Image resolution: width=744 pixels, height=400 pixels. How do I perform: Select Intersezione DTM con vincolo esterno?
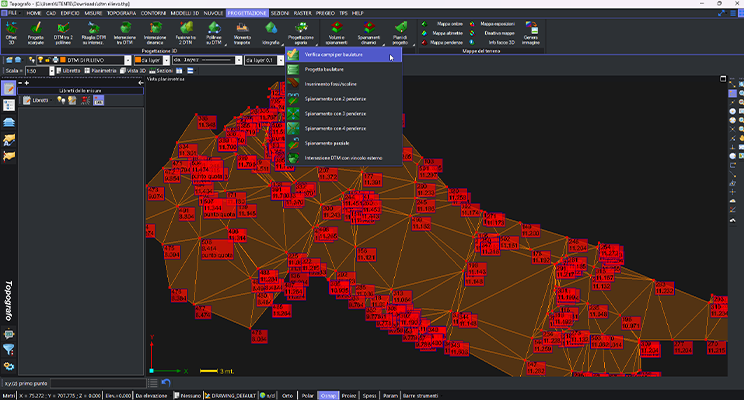tap(344, 158)
